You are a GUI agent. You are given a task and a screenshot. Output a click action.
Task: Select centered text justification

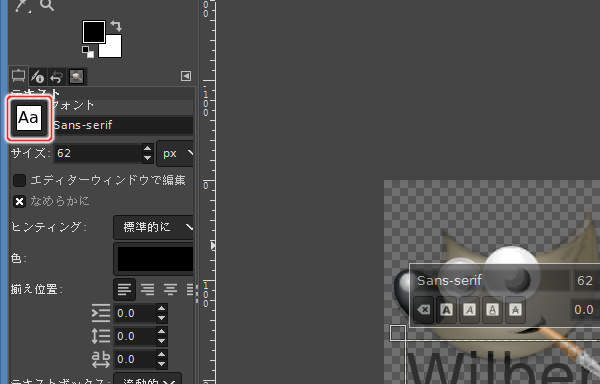pyautogui.click(x=170, y=290)
